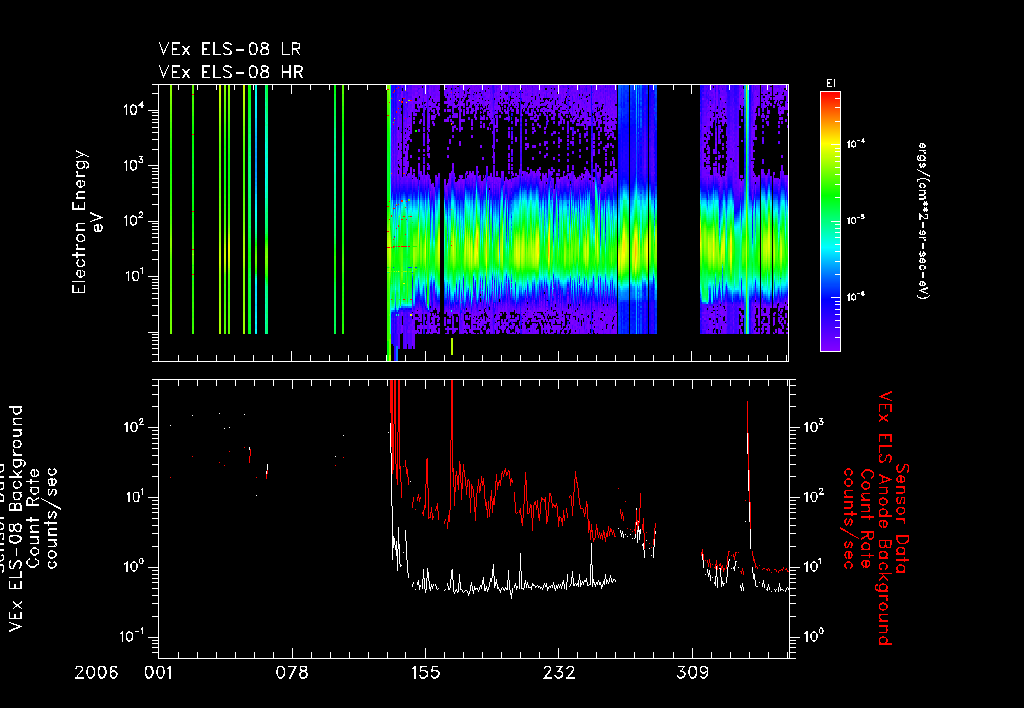Viewport: 1024px width, 708px height.
Task: Click the 'Electron Energy eV' axis label
Action: coord(86,222)
